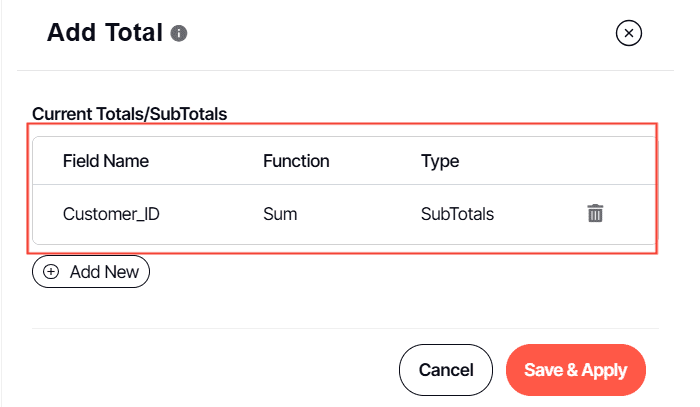Click the Type column header
700x407 pixels.
pyautogui.click(x=440, y=160)
